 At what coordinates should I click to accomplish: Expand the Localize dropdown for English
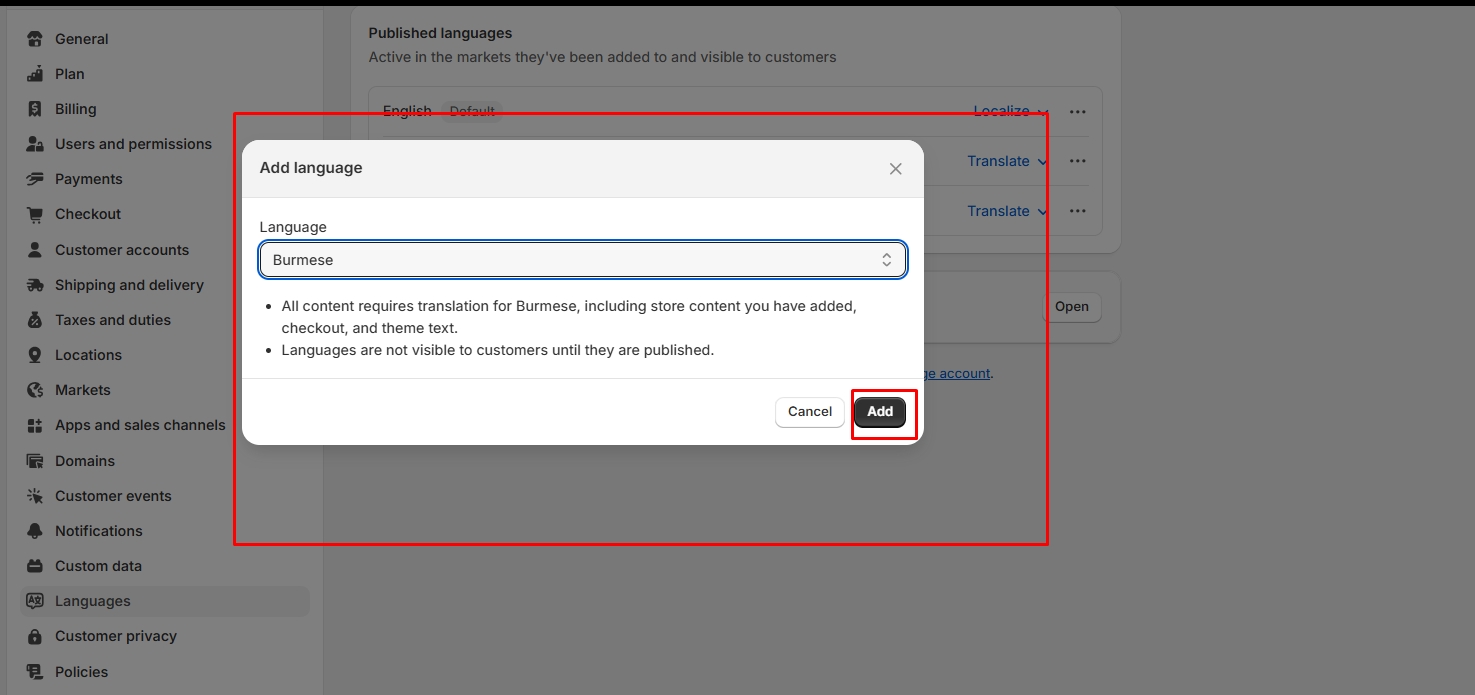[1010, 111]
